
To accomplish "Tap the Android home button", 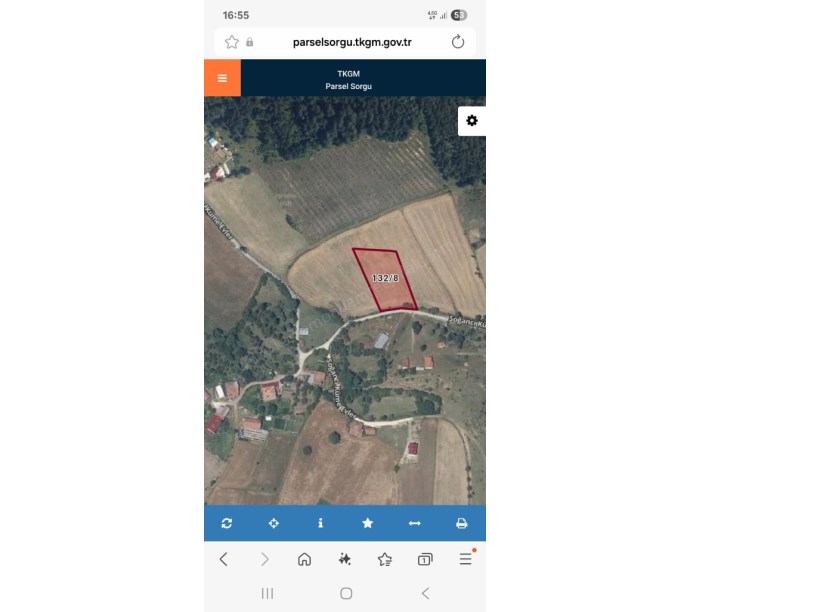I will coord(346,593).
